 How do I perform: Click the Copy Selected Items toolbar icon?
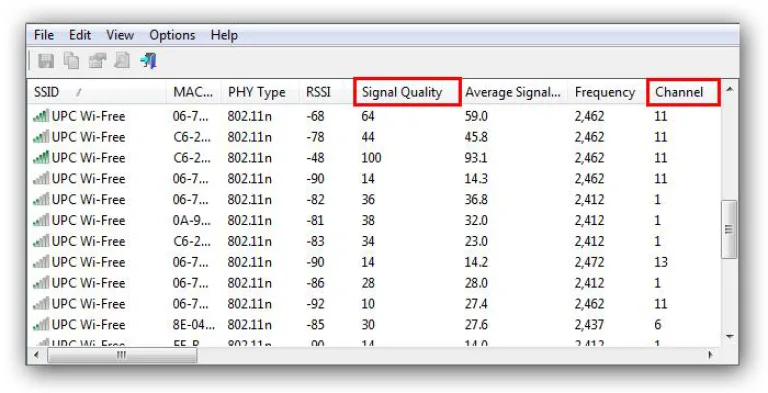pos(72,61)
